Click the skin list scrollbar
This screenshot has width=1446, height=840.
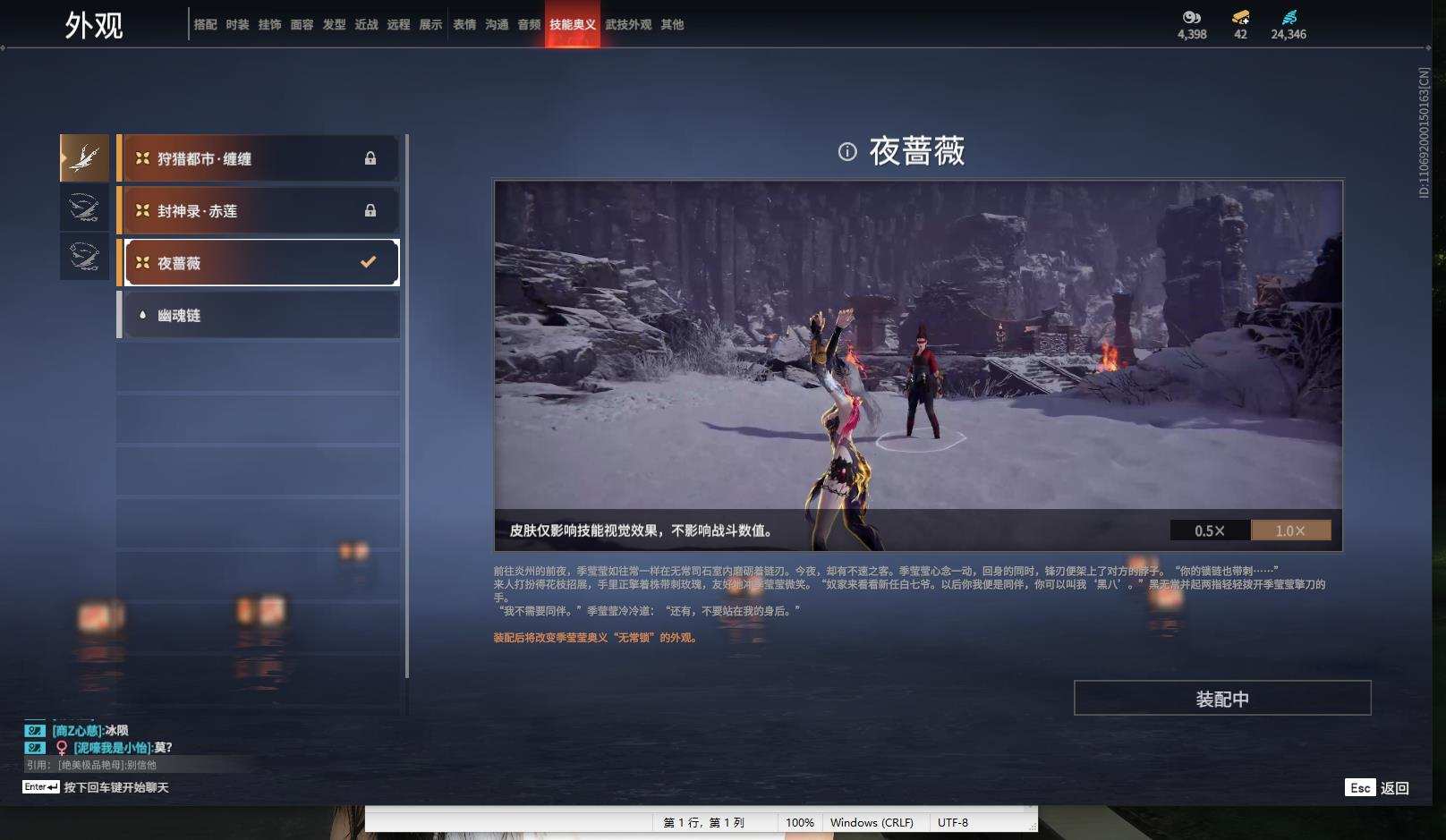tap(407, 405)
